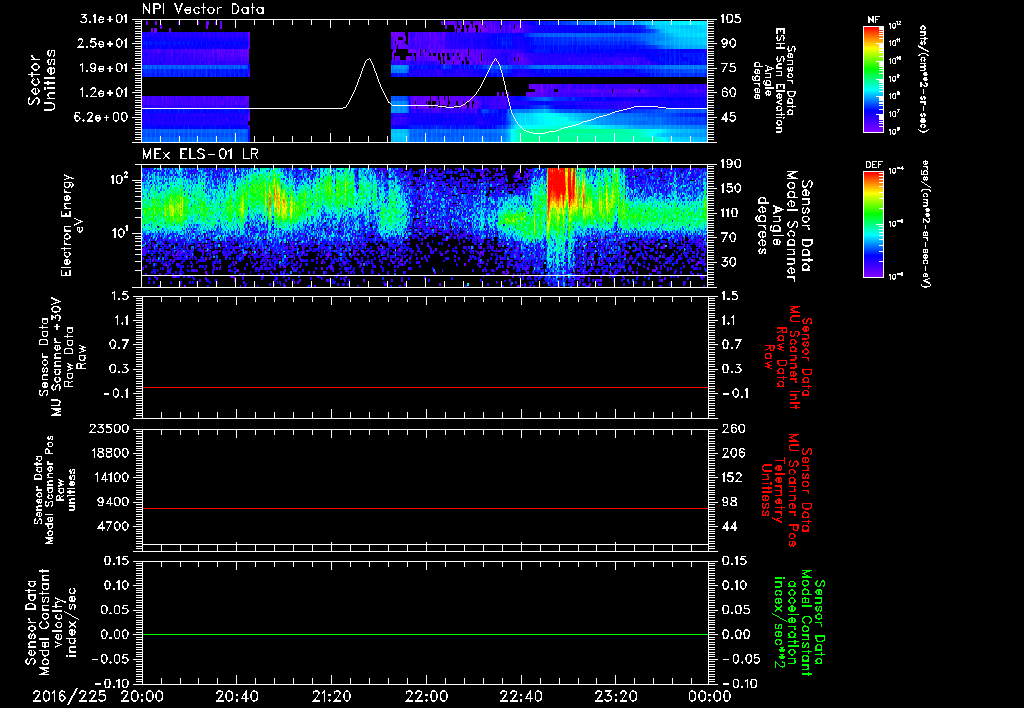
Task: Click the MEx ELS-01 LR panel title
Action: (x=200, y=155)
